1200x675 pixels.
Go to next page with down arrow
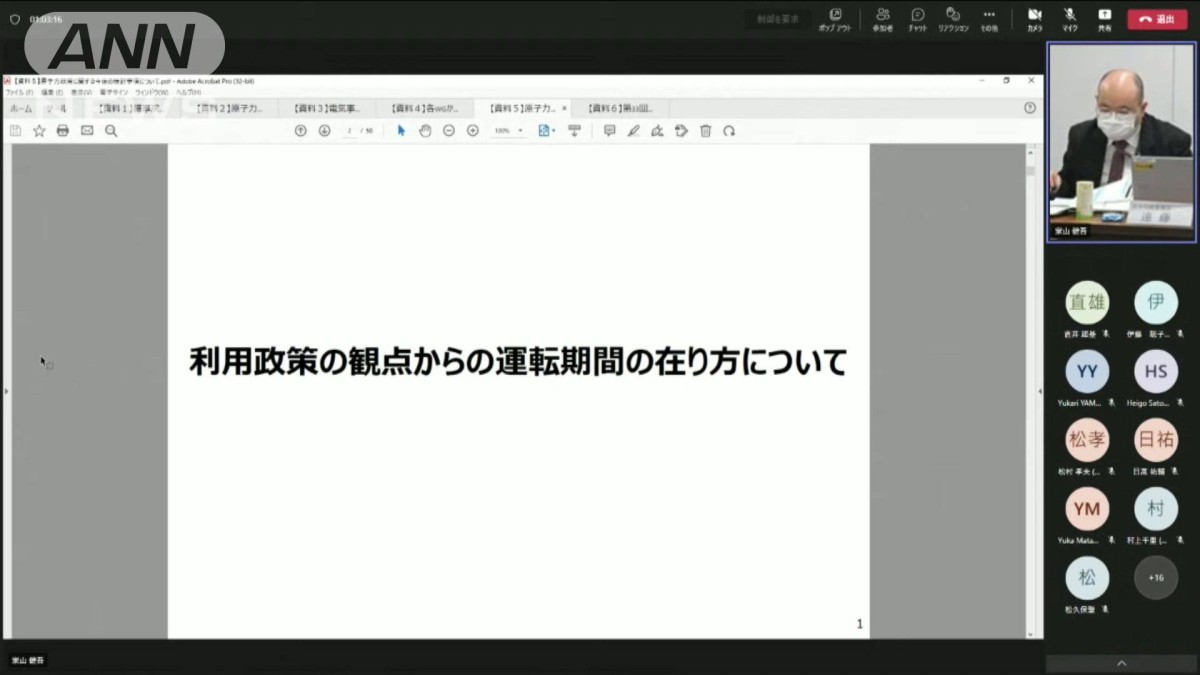pyautogui.click(x=324, y=131)
